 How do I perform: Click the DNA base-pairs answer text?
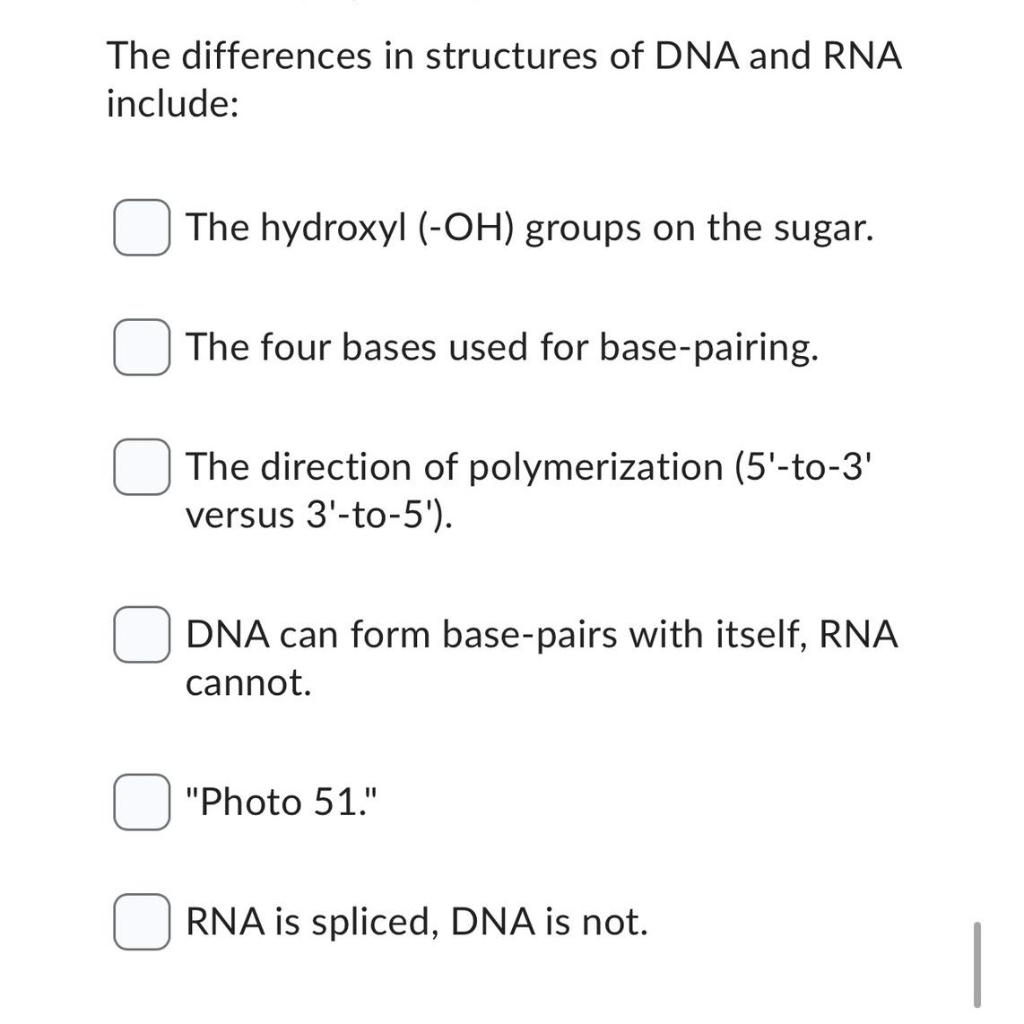[x=540, y=657]
